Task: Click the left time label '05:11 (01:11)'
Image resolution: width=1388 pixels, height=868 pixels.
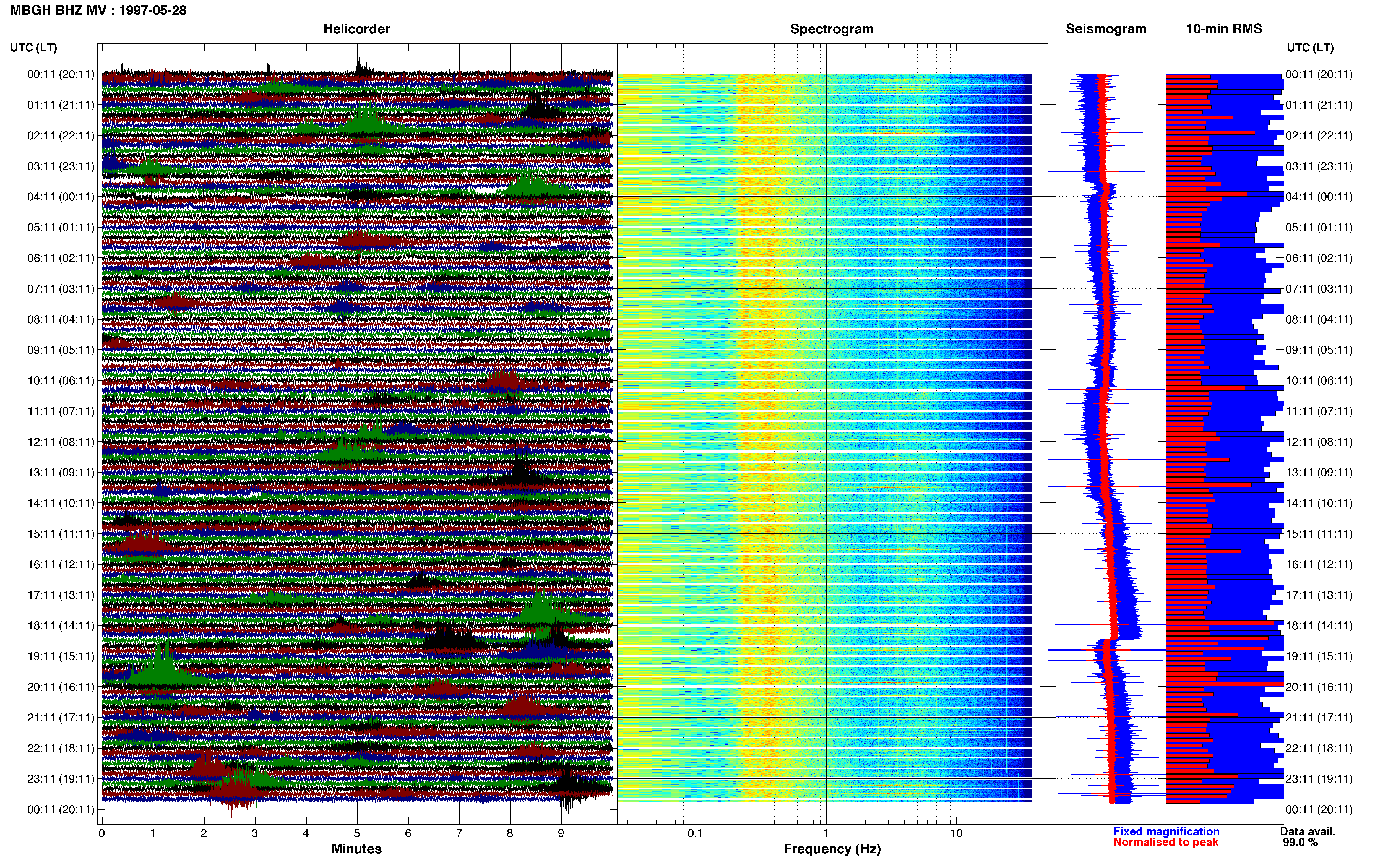Action: [61, 227]
